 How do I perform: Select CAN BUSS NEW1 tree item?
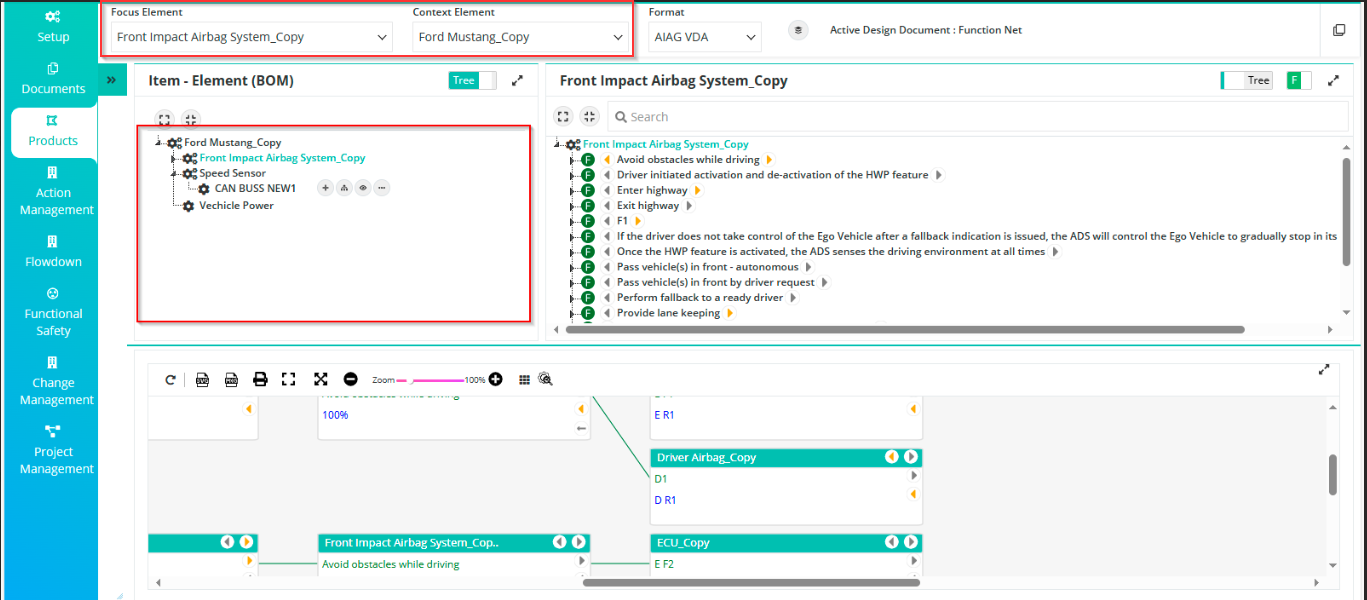pyautogui.click(x=255, y=188)
